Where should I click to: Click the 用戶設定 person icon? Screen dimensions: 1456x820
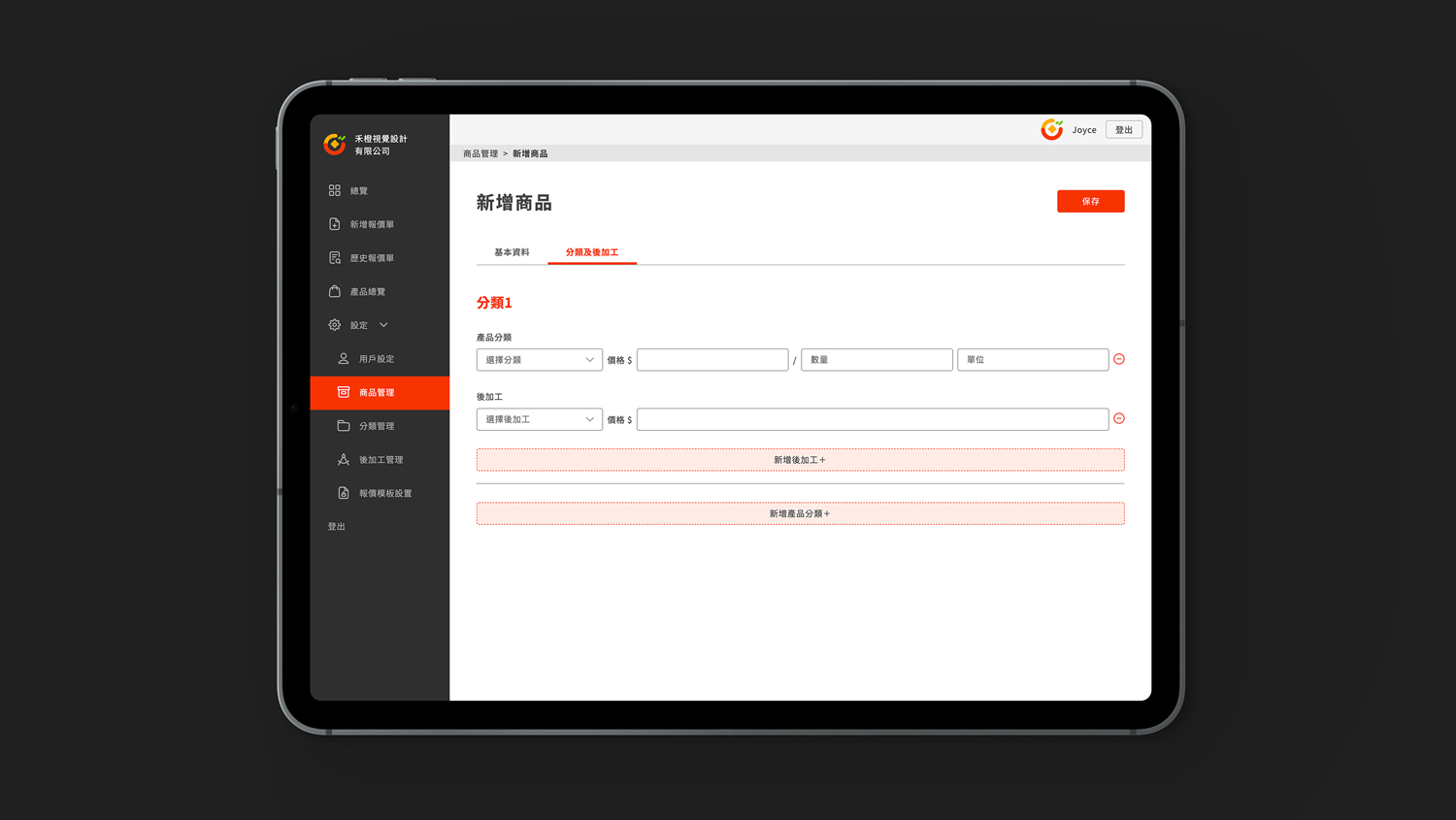tap(343, 359)
